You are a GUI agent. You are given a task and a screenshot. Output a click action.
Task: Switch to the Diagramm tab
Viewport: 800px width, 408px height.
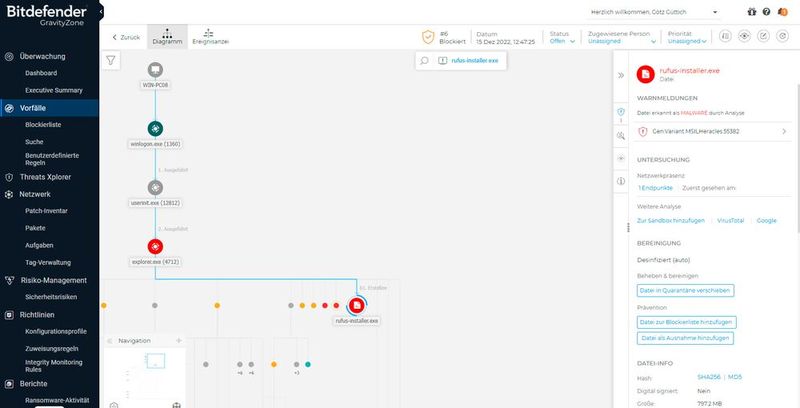point(167,37)
